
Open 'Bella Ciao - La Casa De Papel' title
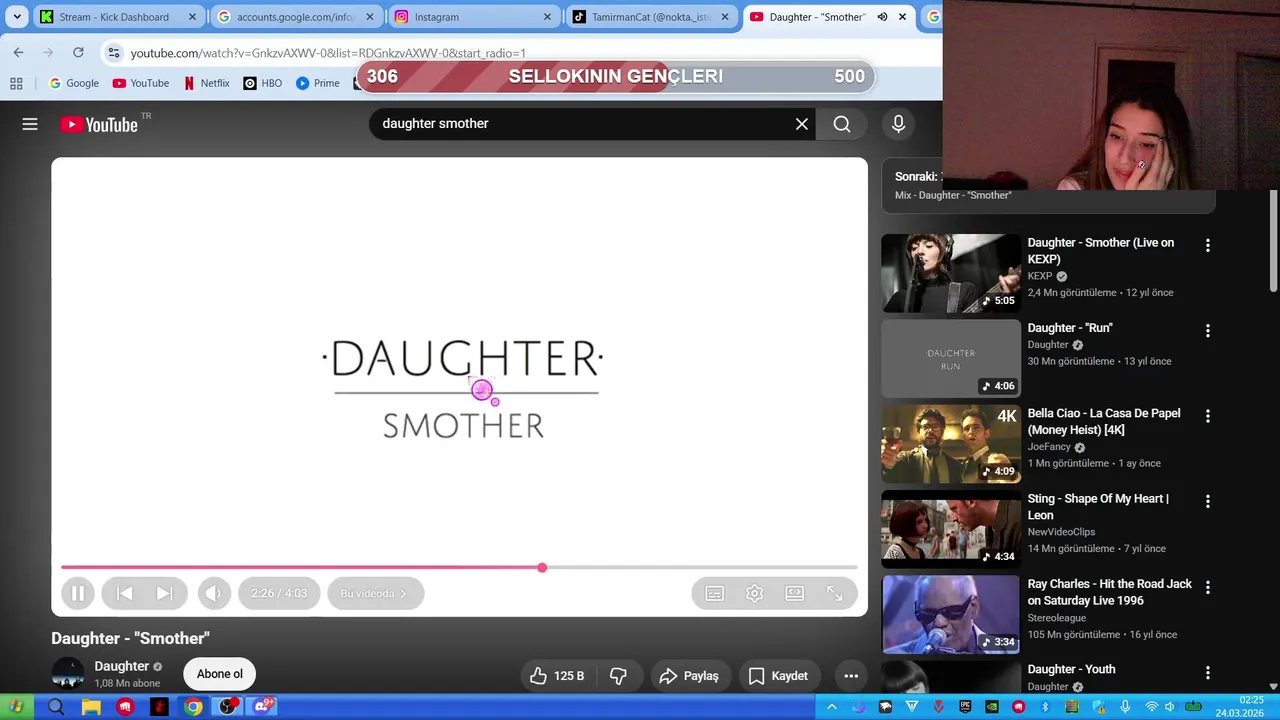1104,421
